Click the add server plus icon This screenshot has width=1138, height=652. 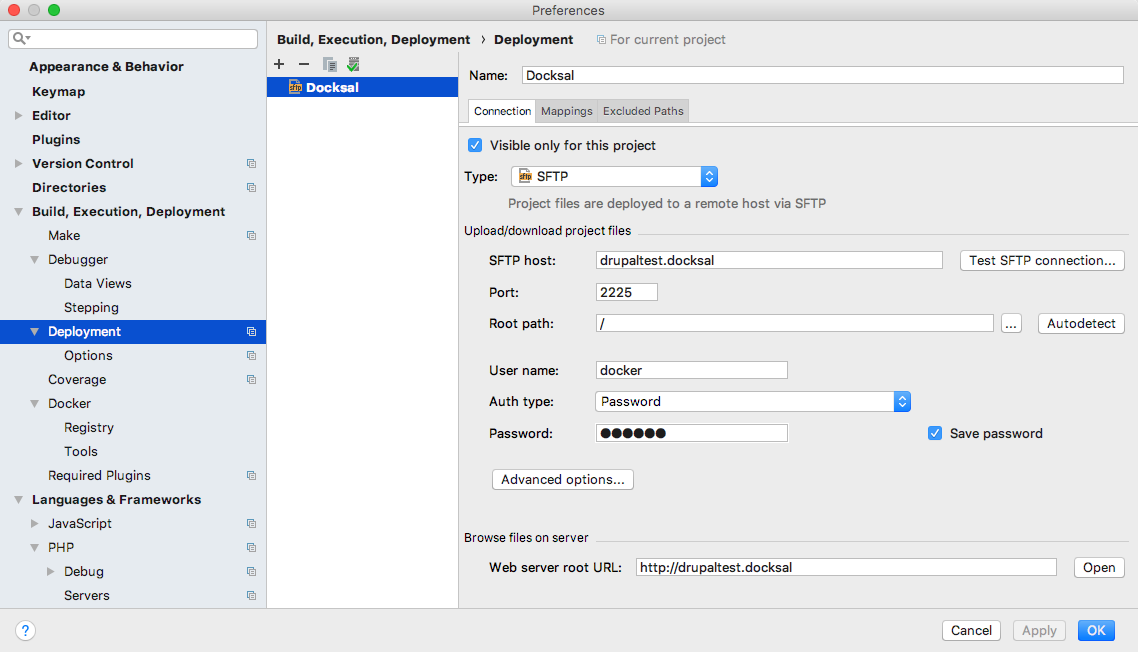(x=279, y=64)
